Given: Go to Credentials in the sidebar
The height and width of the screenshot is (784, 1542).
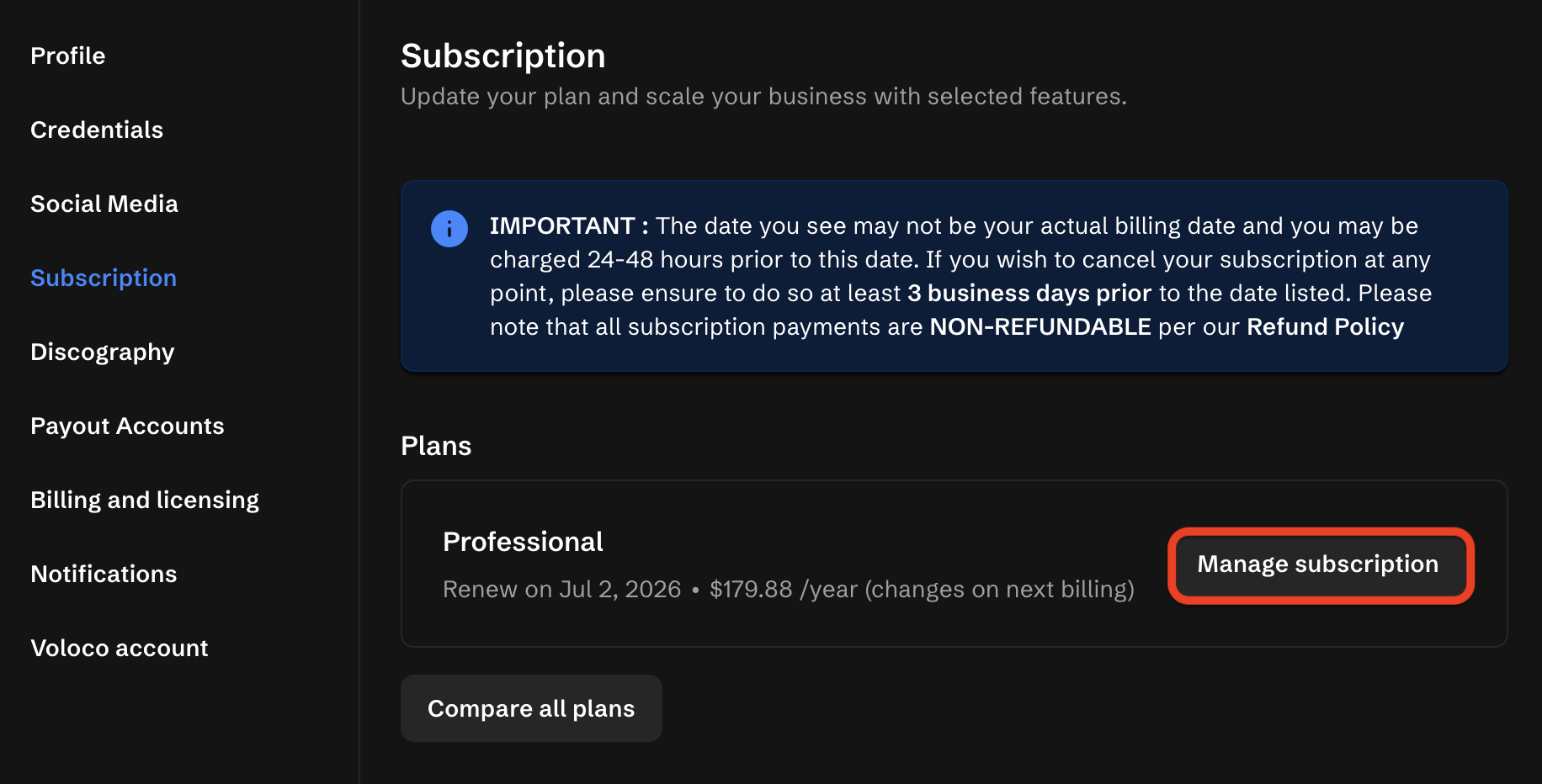Looking at the screenshot, I should pos(97,130).
